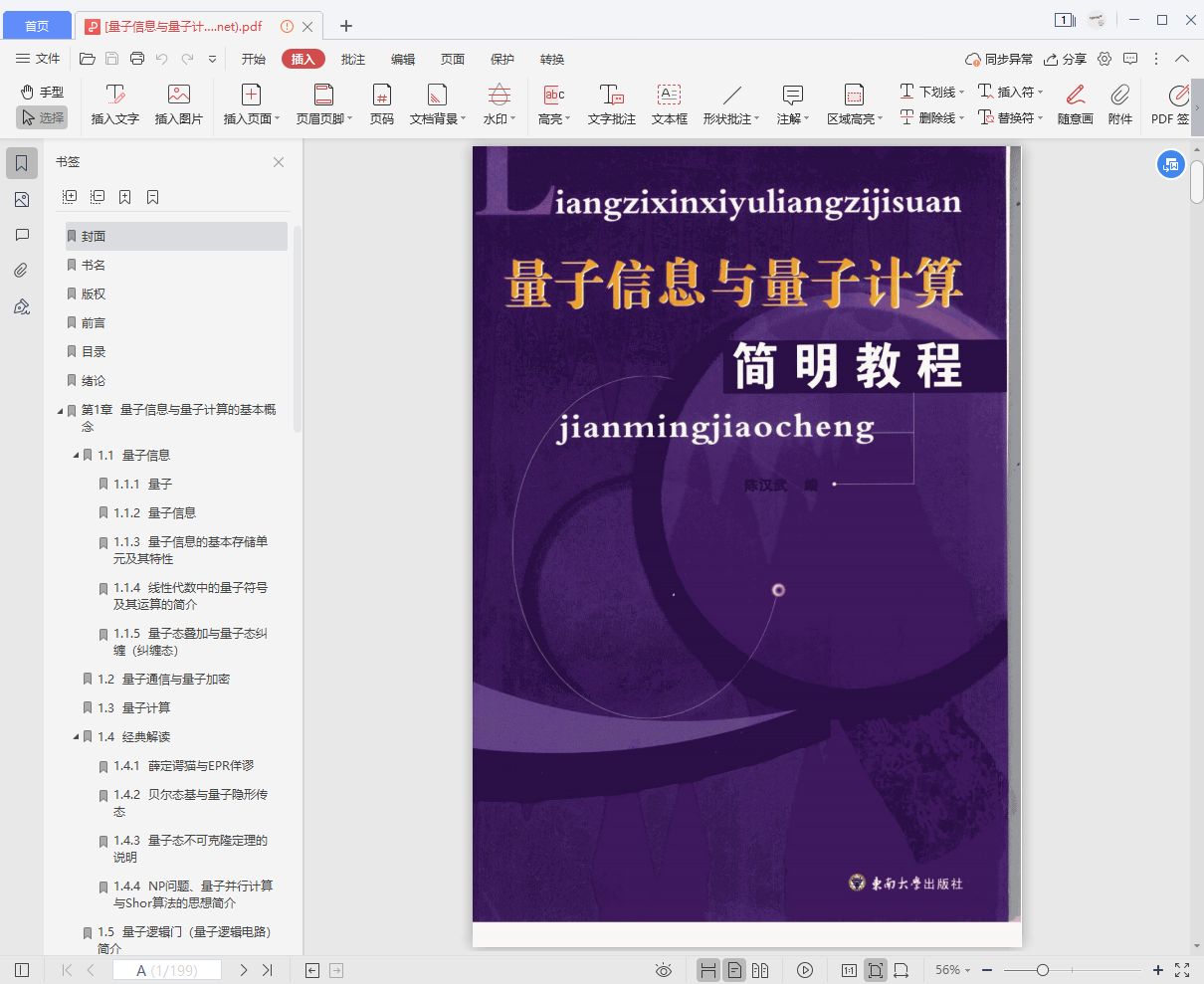This screenshot has width=1204, height=984.
Task: Click 分享 share button
Action: click(x=1065, y=60)
